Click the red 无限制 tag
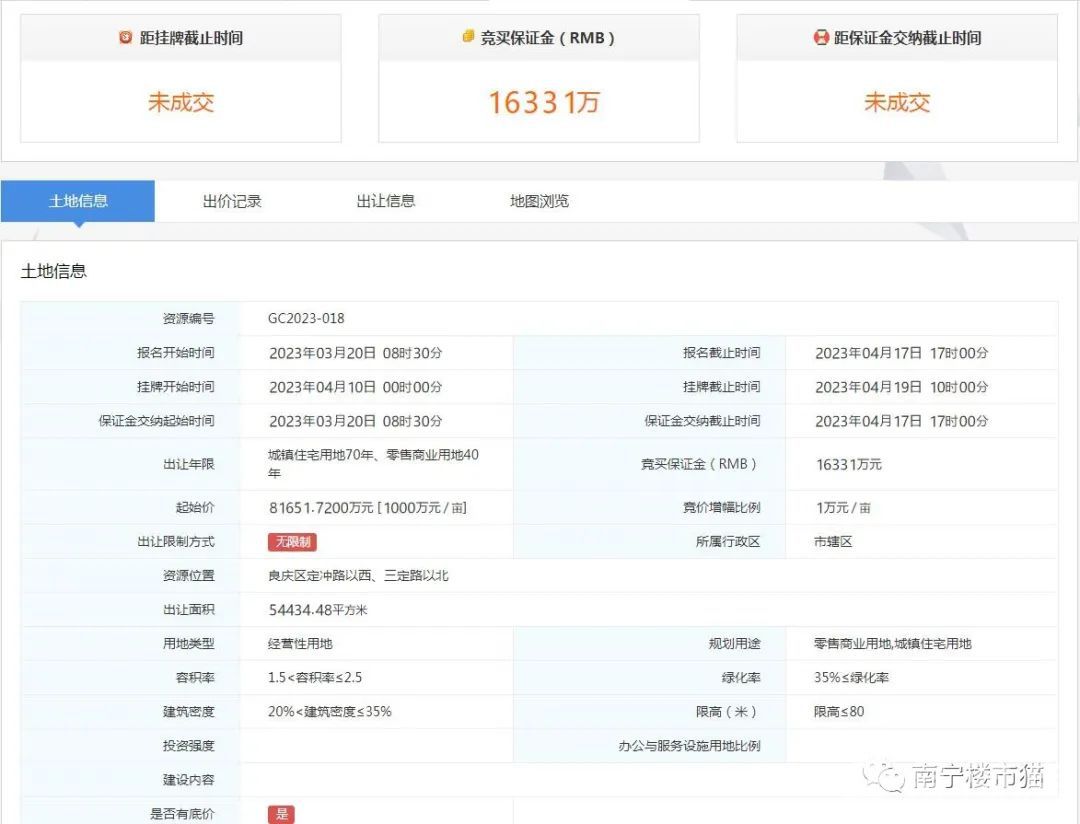1080x824 pixels. (x=293, y=542)
